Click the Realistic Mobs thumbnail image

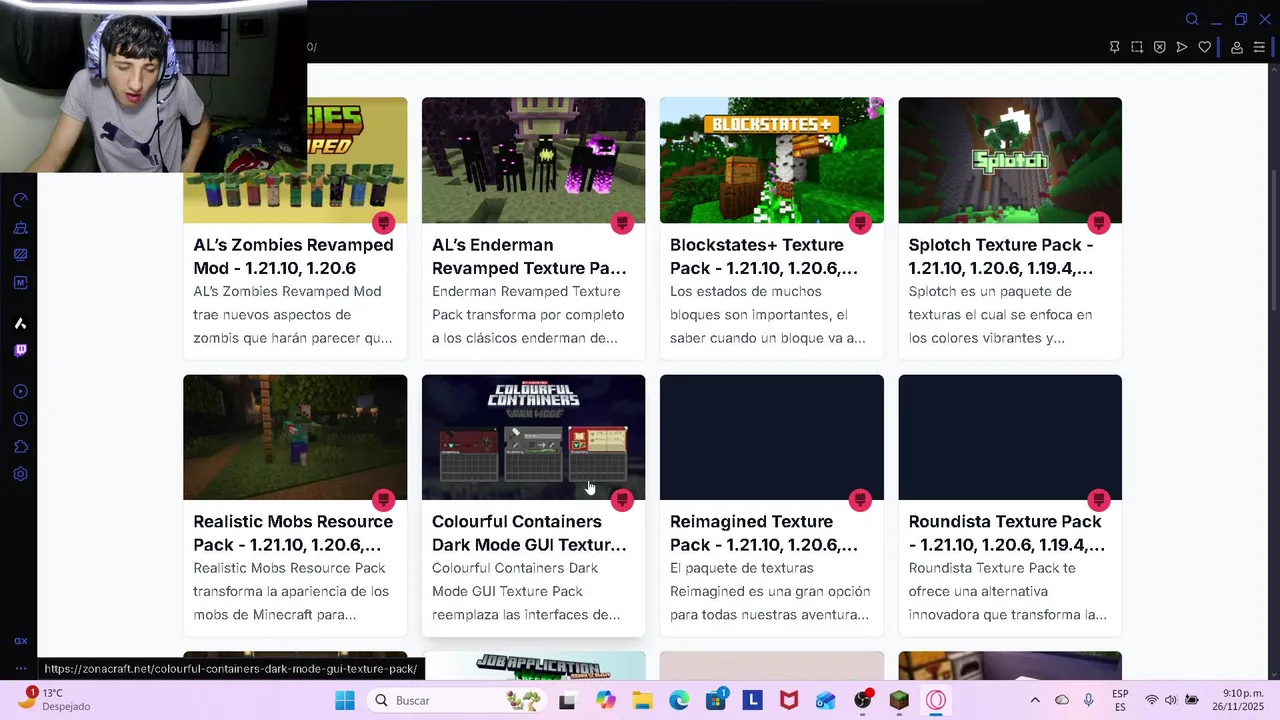tap(295, 437)
